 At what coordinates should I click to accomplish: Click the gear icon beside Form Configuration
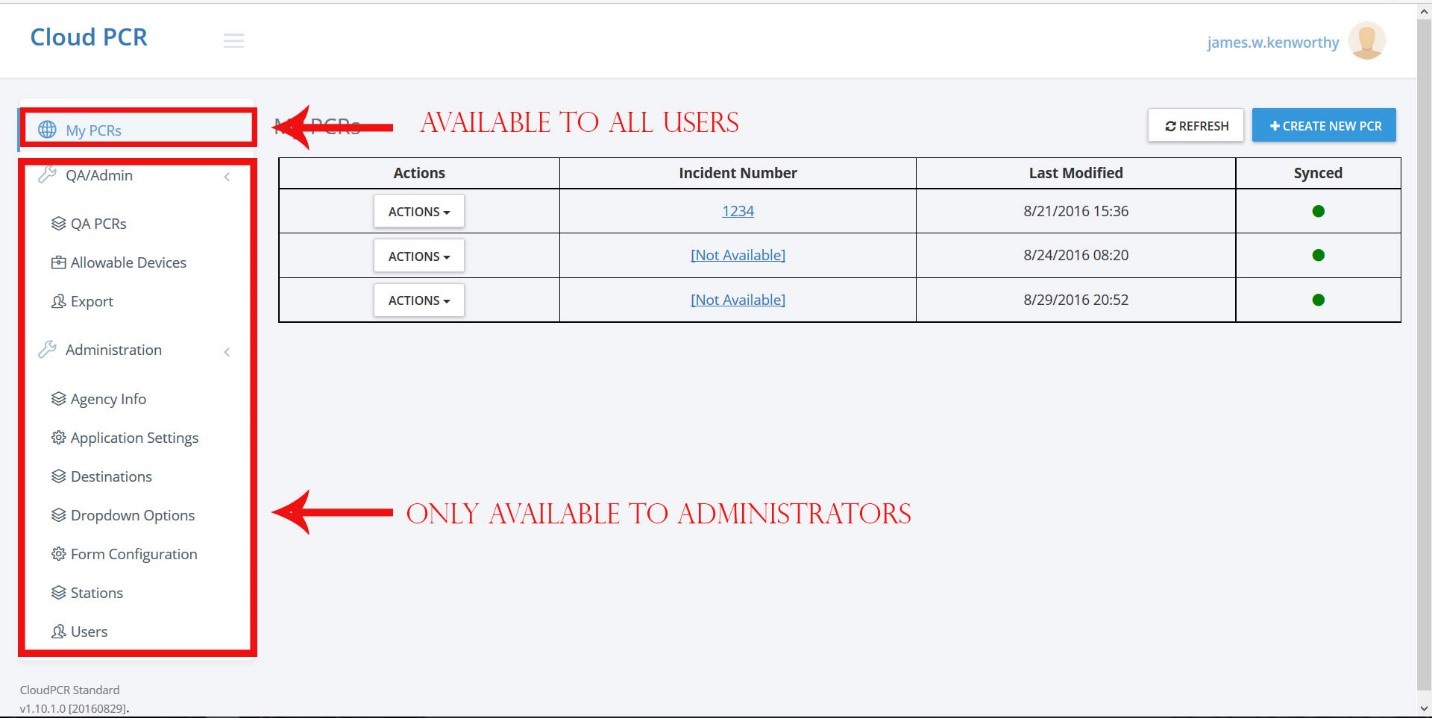click(x=58, y=554)
